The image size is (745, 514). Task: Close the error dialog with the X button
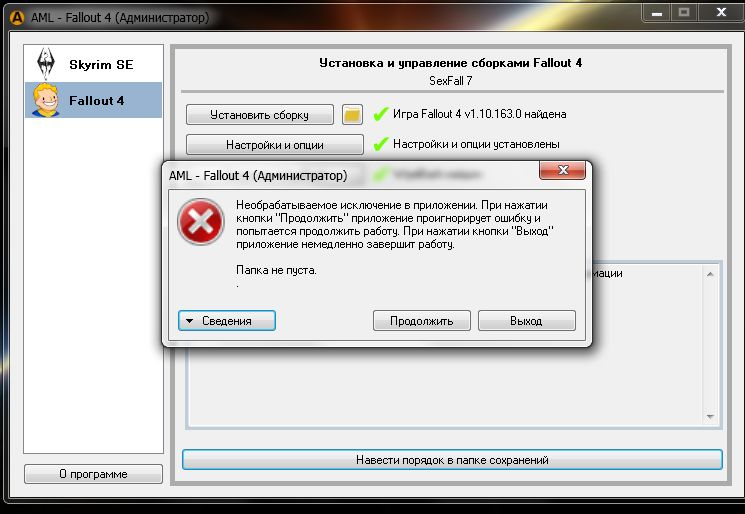[562, 172]
